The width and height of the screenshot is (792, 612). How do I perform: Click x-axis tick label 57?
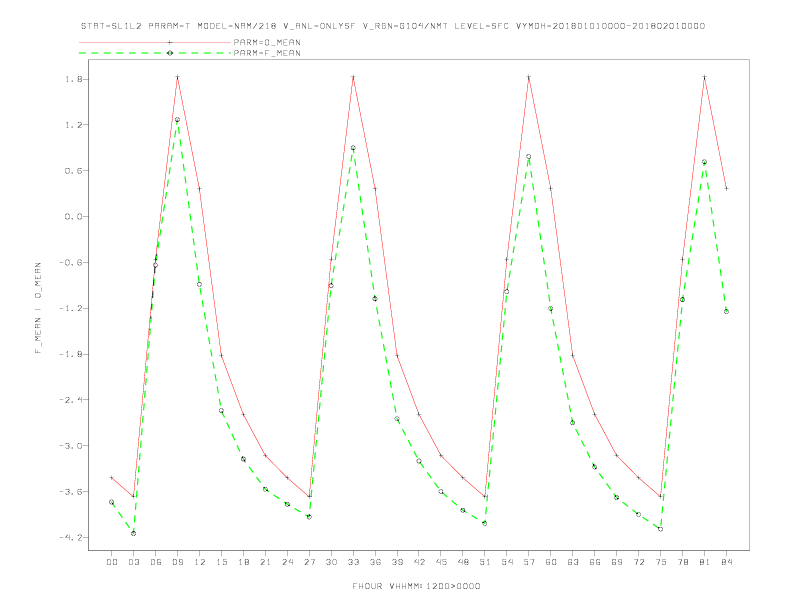(529, 562)
